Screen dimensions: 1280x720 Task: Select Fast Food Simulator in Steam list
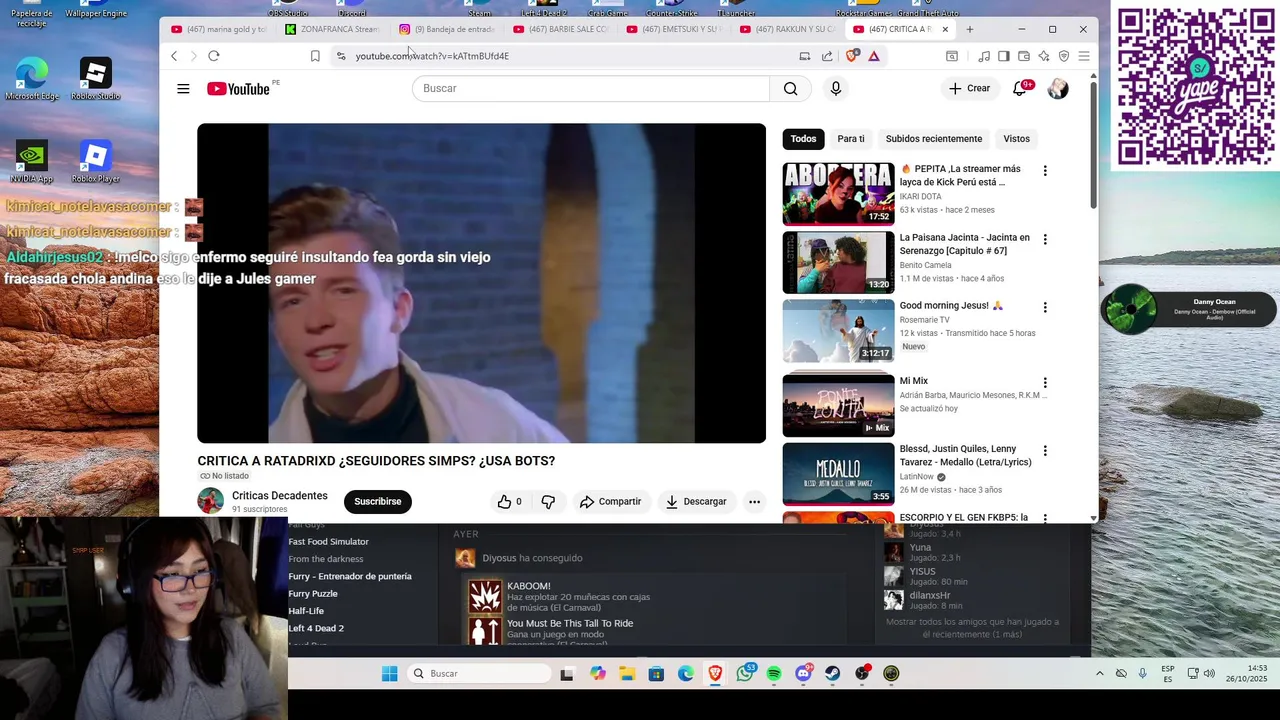(x=329, y=542)
